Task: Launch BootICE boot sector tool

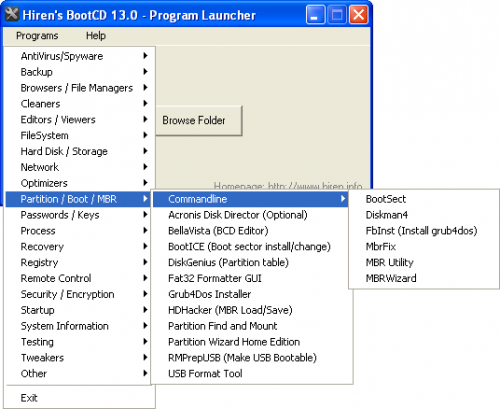Action: 252,247
